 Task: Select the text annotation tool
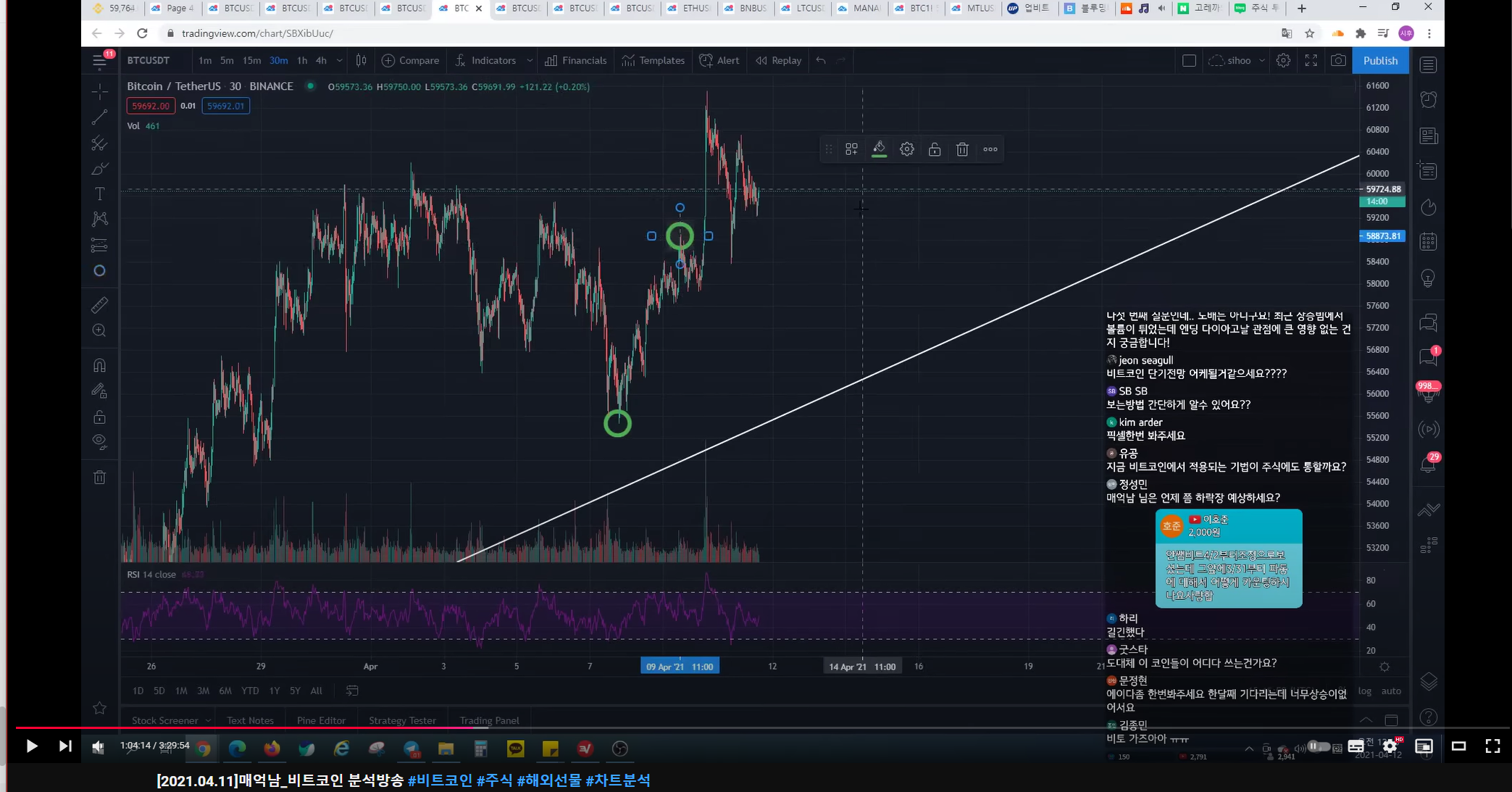[99, 194]
